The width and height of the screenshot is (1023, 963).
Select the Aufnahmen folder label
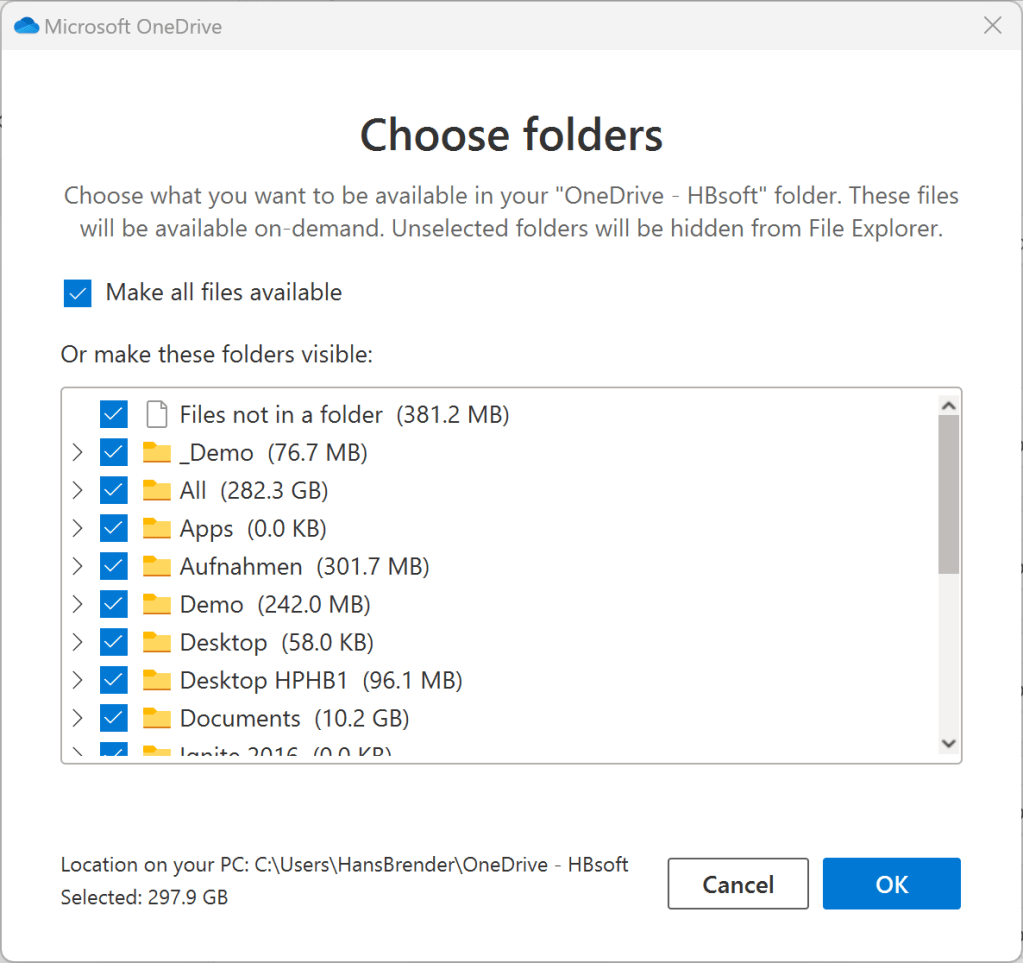[x=240, y=566]
